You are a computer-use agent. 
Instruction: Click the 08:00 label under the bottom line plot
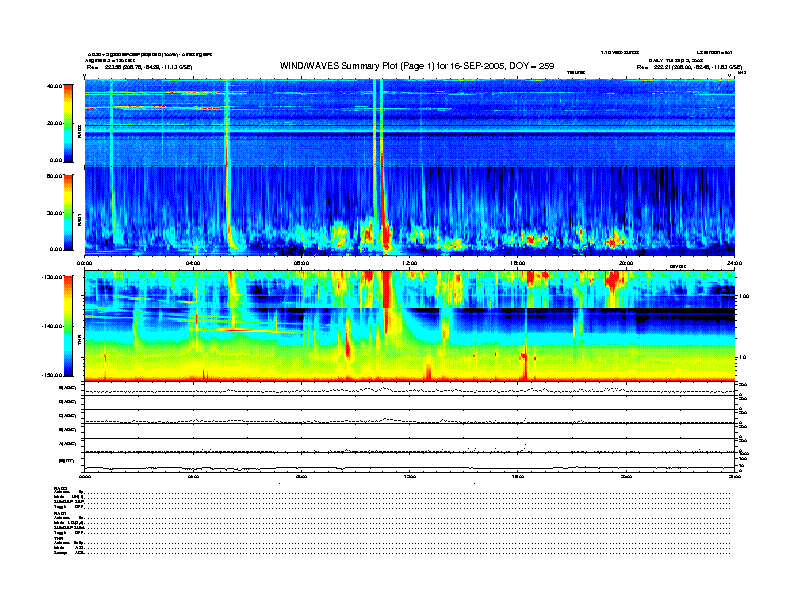tap(301, 476)
